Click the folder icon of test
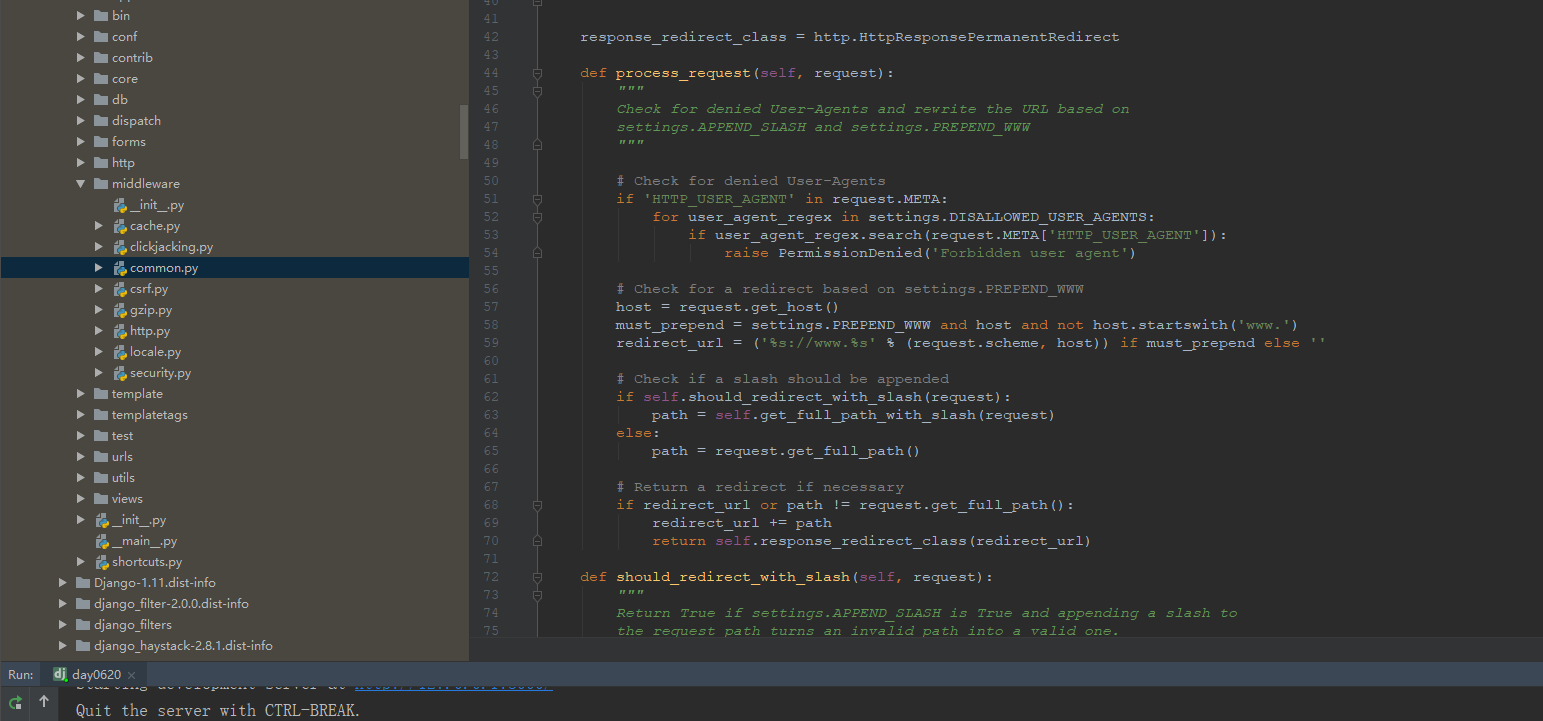The width and height of the screenshot is (1543, 721). [x=101, y=436]
